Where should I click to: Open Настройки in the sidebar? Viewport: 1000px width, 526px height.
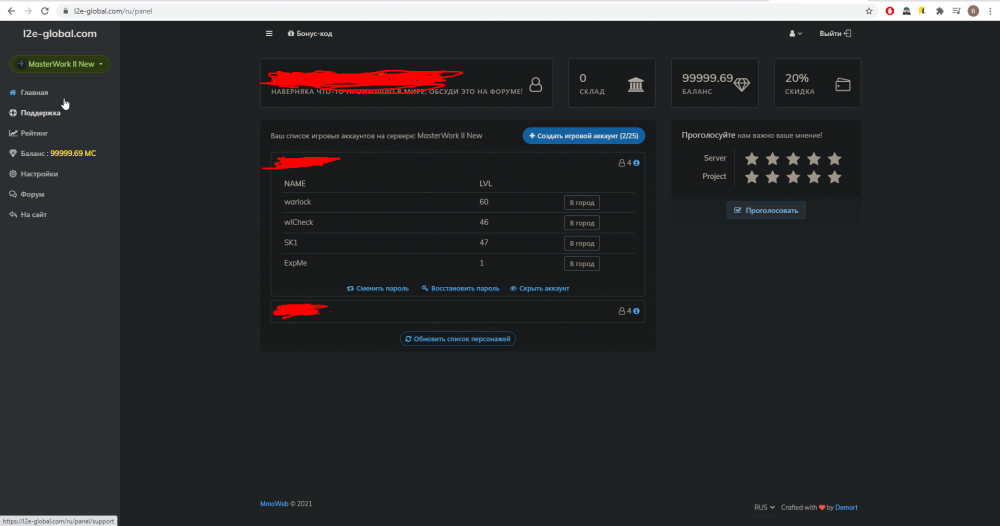click(x=38, y=174)
